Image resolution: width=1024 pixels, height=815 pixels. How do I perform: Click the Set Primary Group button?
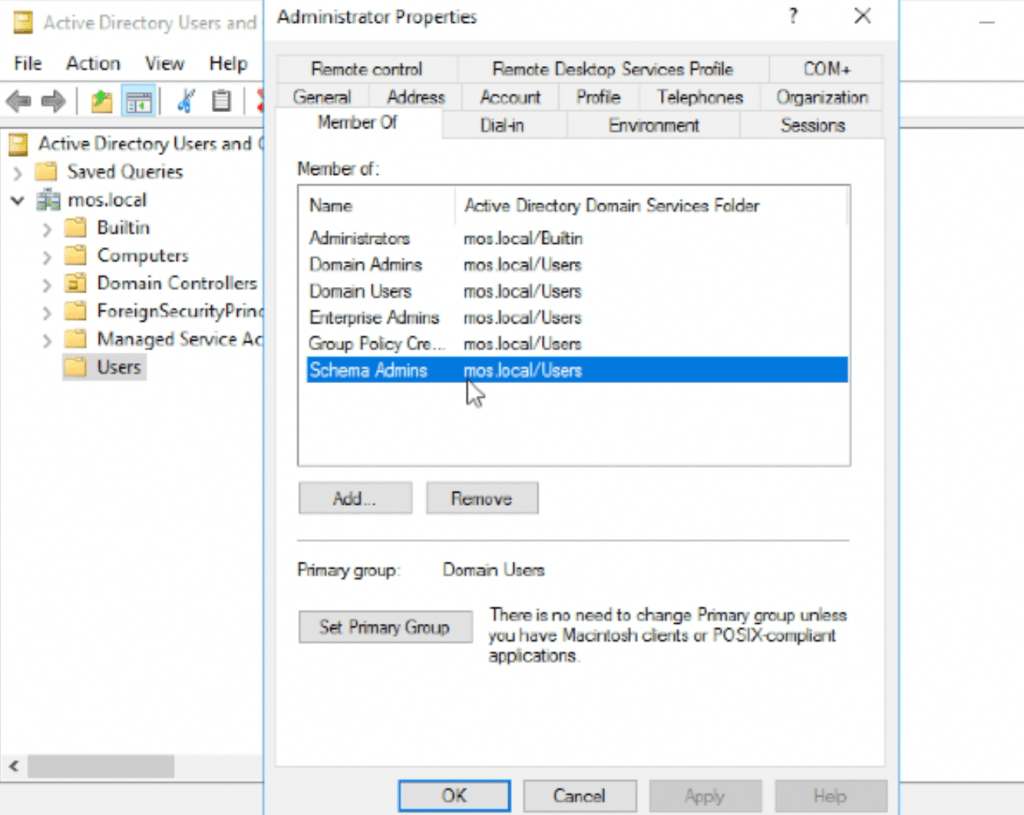[x=385, y=627]
